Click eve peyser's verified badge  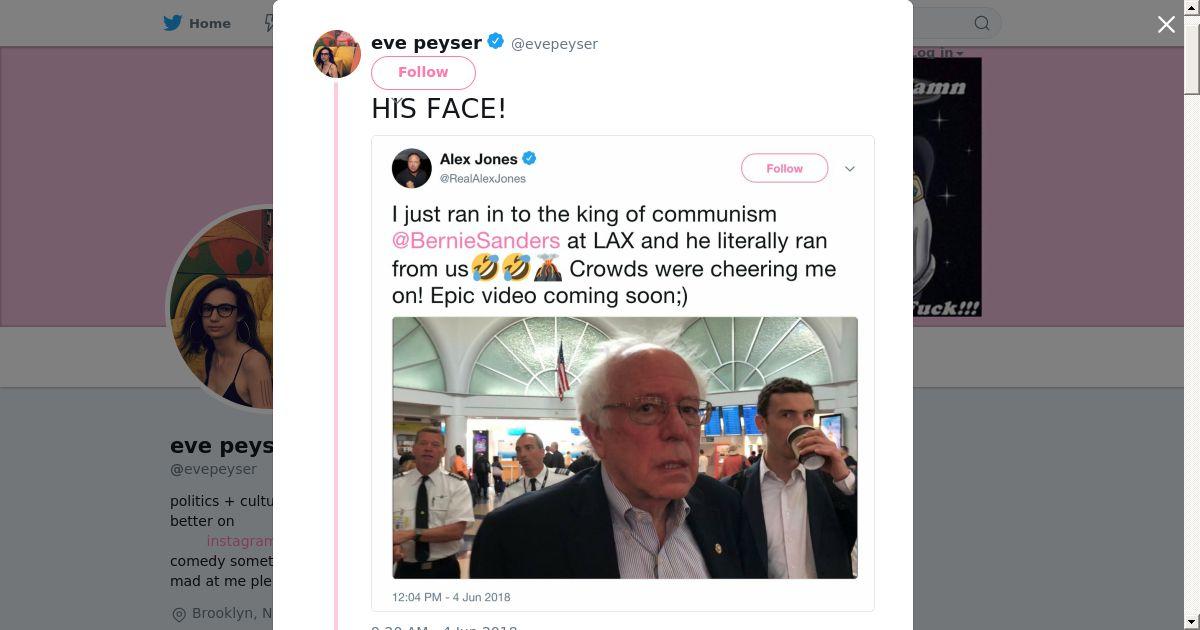(496, 42)
